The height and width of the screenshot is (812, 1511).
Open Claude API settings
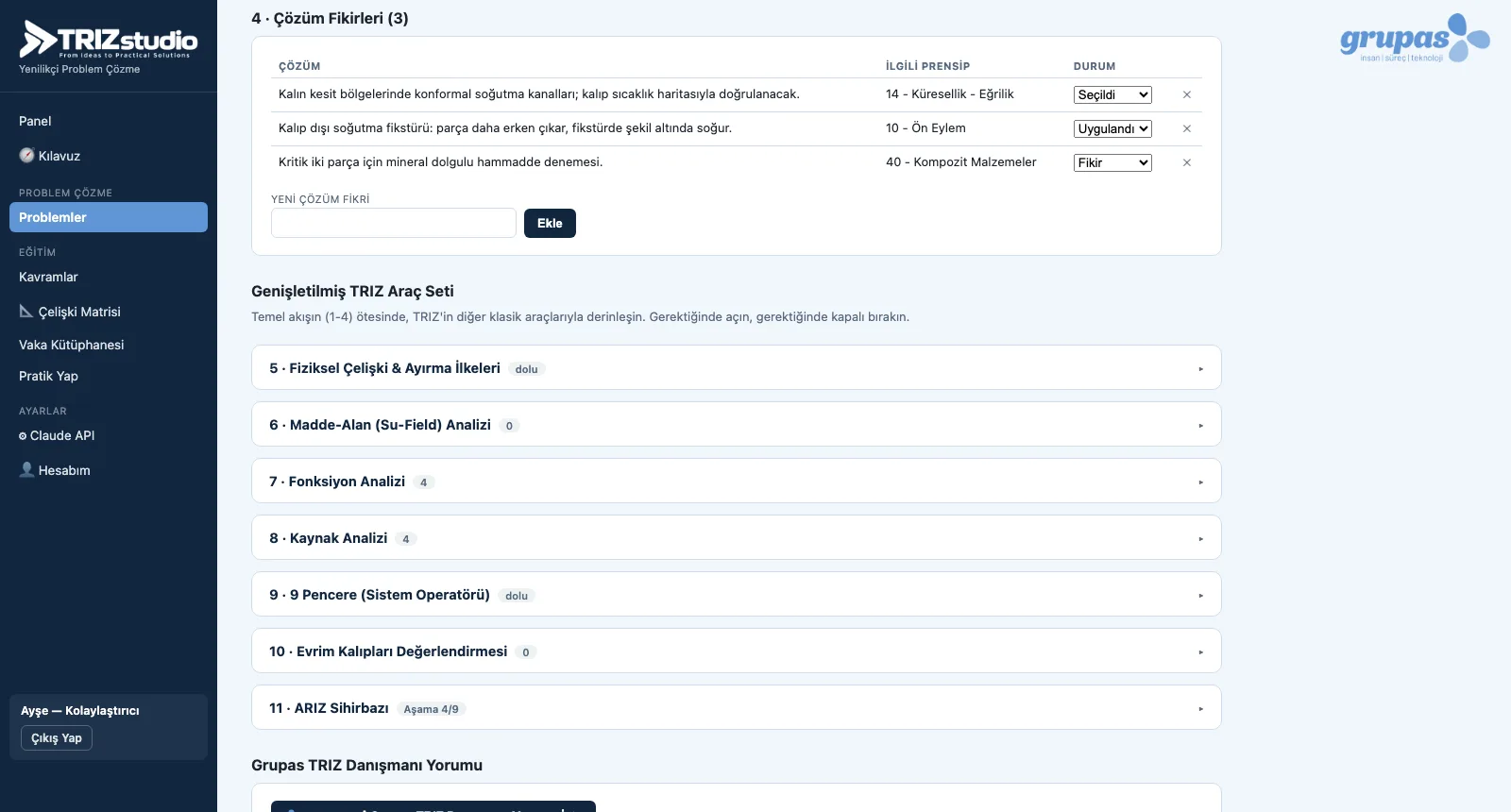pyautogui.click(x=109, y=435)
